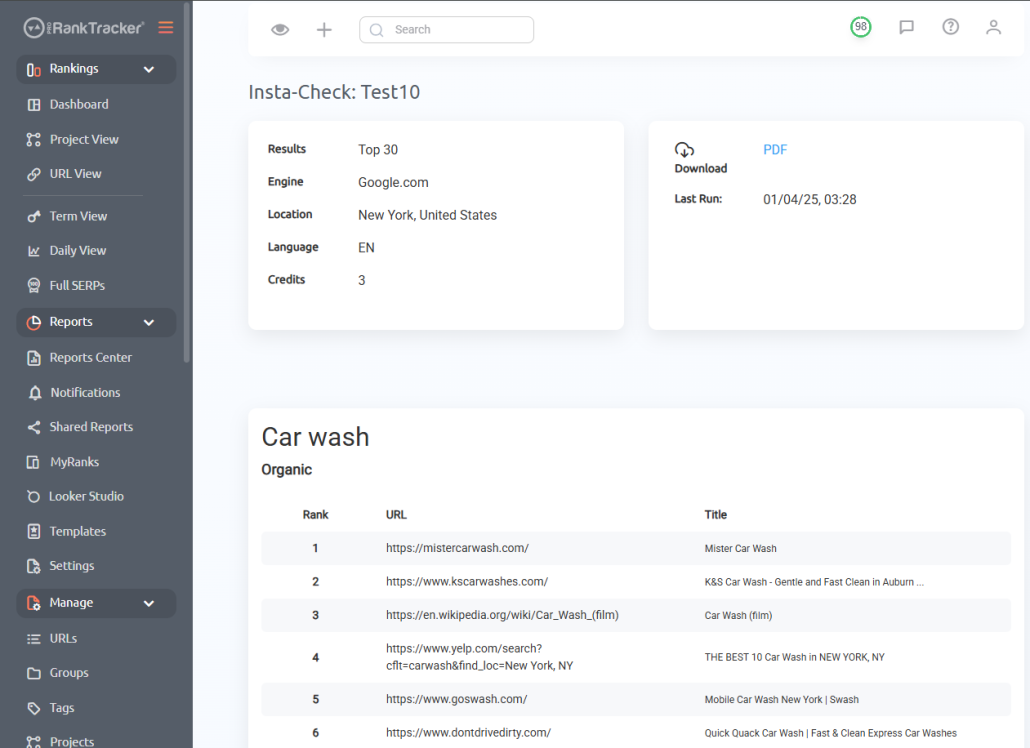The width and height of the screenshot is (1030, 748).
Task: Open mistercarwash.com URL
Action: tap(457, 548)
